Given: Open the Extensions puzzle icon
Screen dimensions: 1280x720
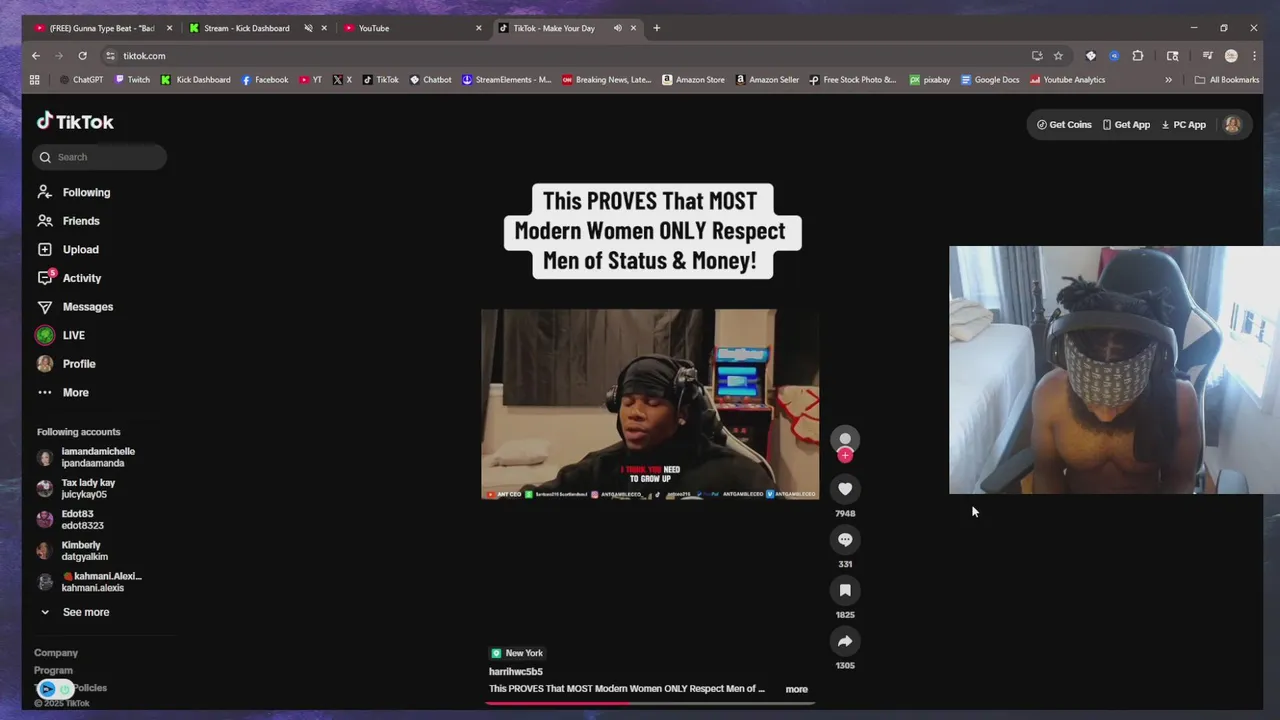Looking at the screenshot, I should pos(1138,56).
